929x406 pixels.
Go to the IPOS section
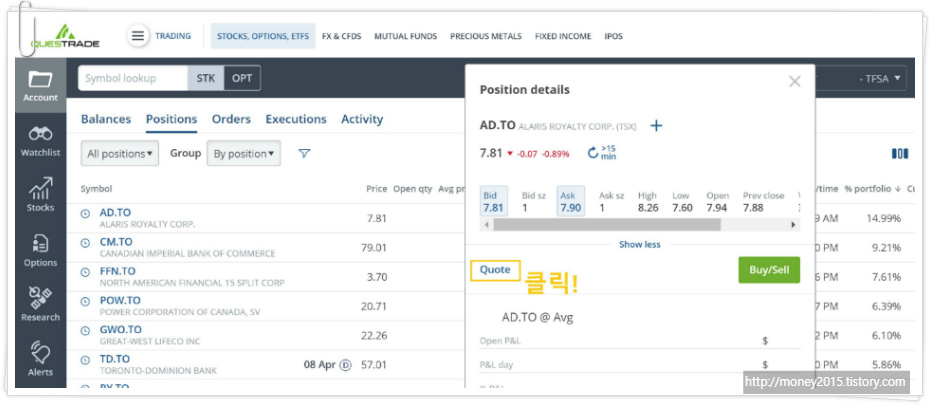613,36
